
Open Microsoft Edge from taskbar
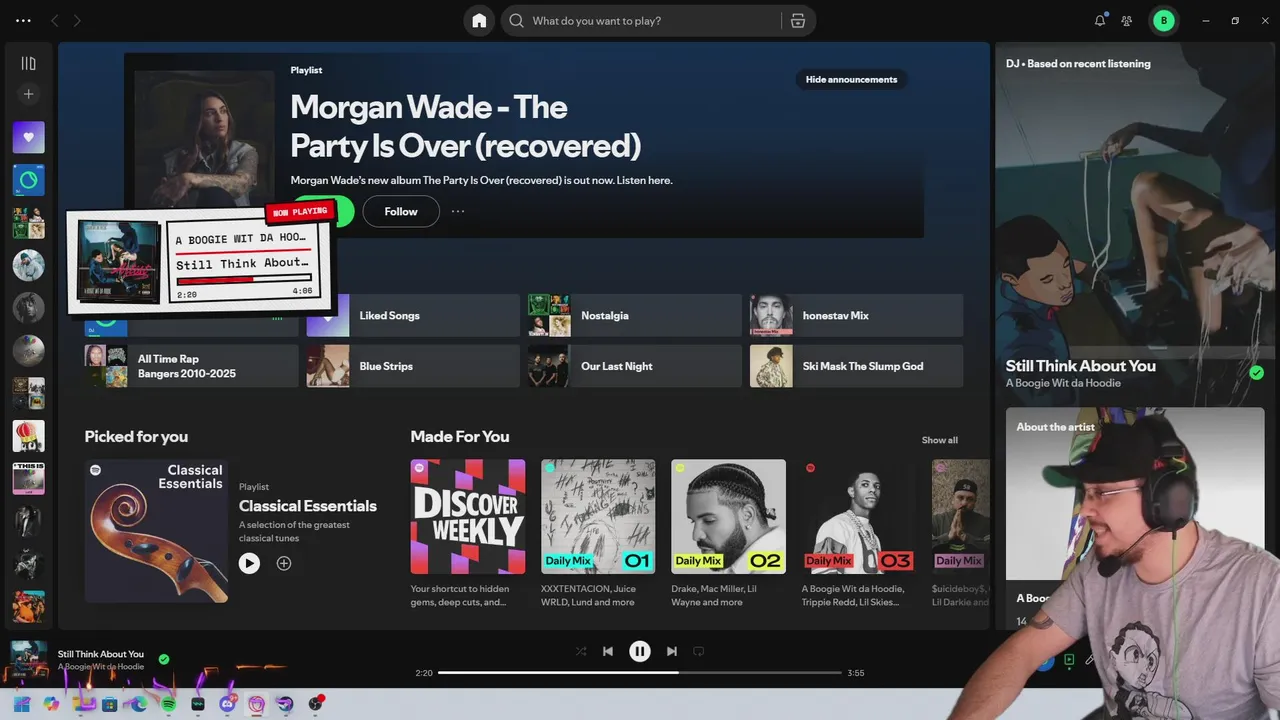tap(139, 704)
